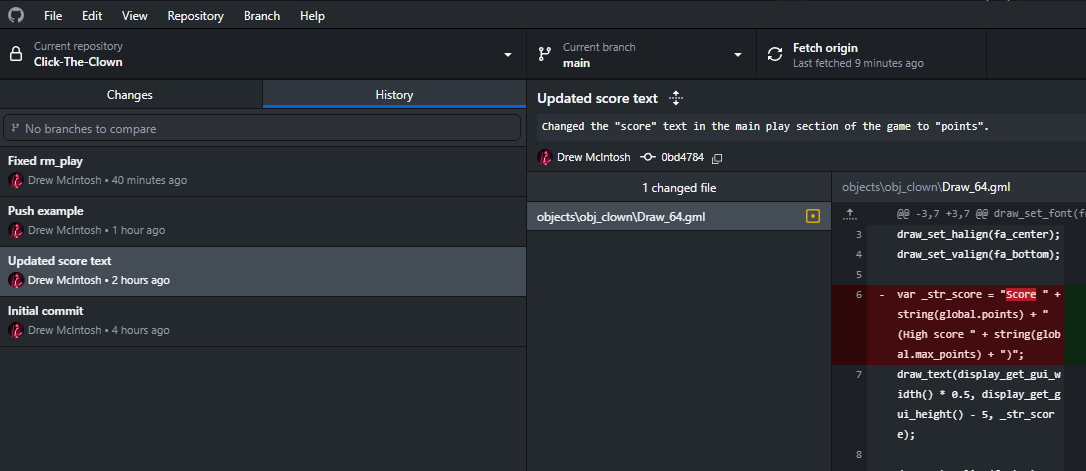Select the Initial commit entry
The image size is (1086, 471).
coord(262,321)
